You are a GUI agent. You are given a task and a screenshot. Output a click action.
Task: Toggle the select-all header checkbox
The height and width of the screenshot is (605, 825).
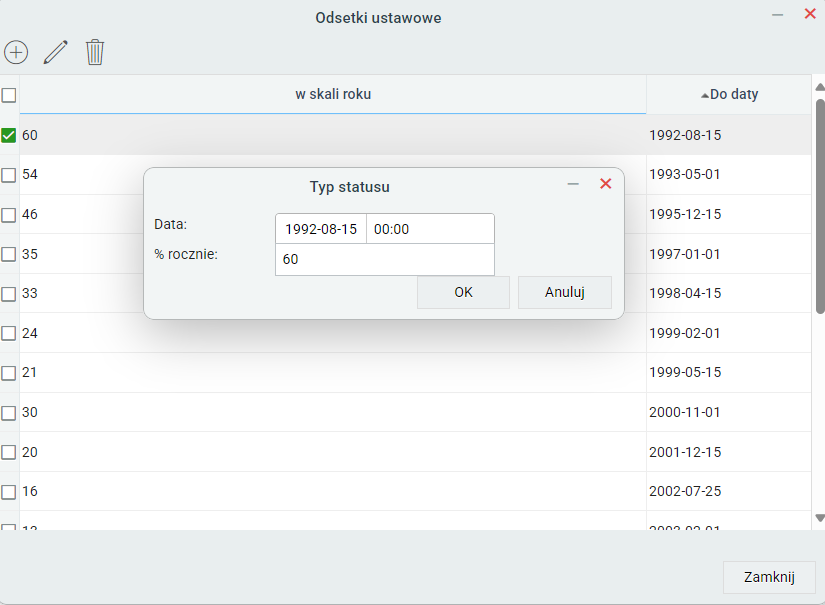coord(9,95)
